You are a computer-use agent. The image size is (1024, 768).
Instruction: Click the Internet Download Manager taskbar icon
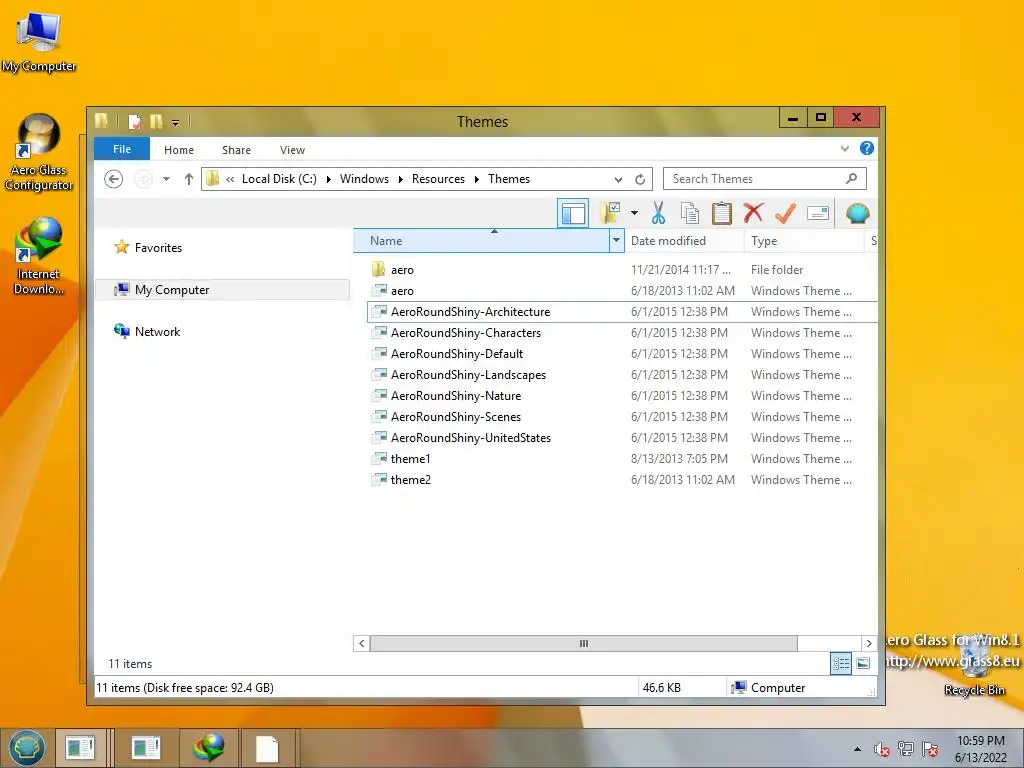pos(209,748)
